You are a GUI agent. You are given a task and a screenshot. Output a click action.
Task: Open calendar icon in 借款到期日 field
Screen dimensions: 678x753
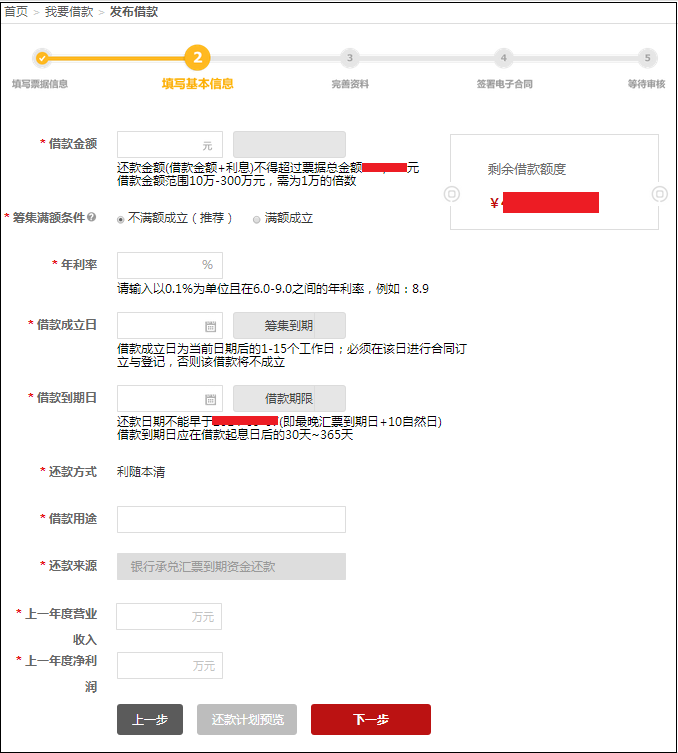[210, 399]
